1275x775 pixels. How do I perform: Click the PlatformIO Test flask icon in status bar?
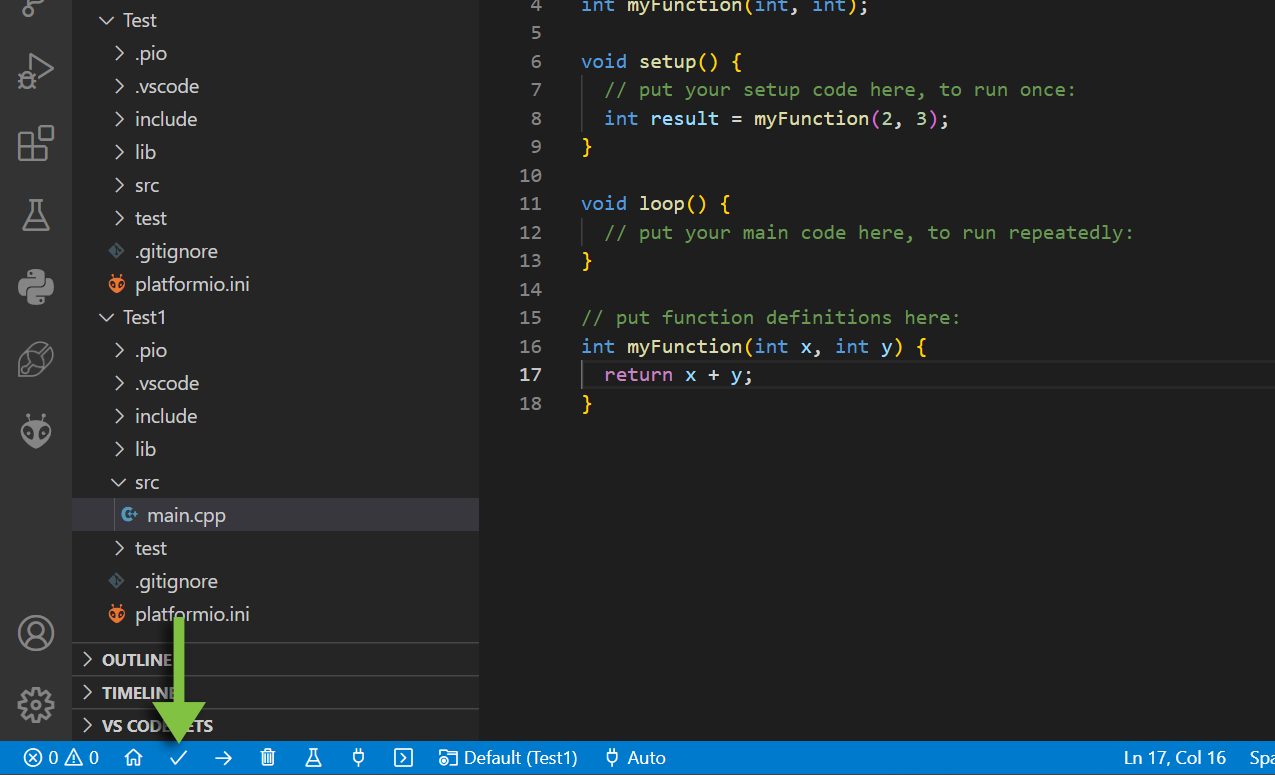[x=313, y=758]
